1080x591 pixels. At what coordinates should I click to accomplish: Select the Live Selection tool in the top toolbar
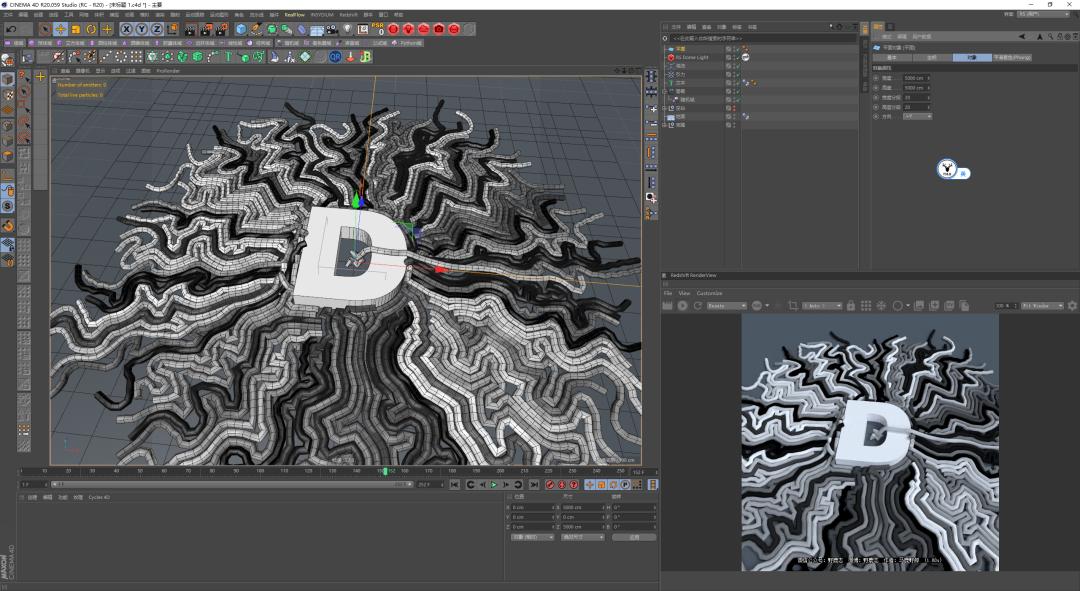pyautogui.click(x=45, y=30)
